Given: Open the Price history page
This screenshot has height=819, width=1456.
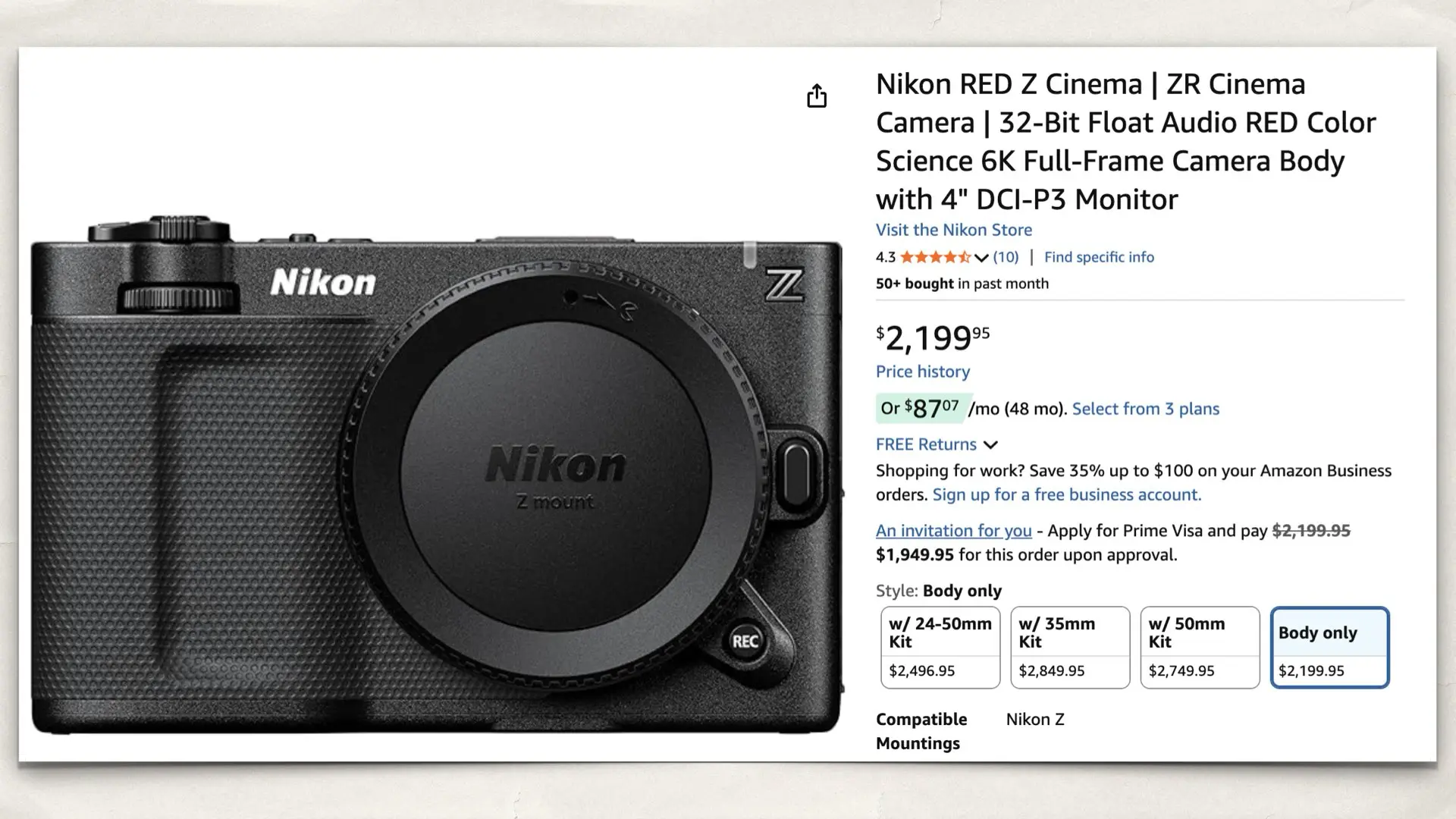Looking at the screenshot, I should pyautogui.click(x=922, y=372).
